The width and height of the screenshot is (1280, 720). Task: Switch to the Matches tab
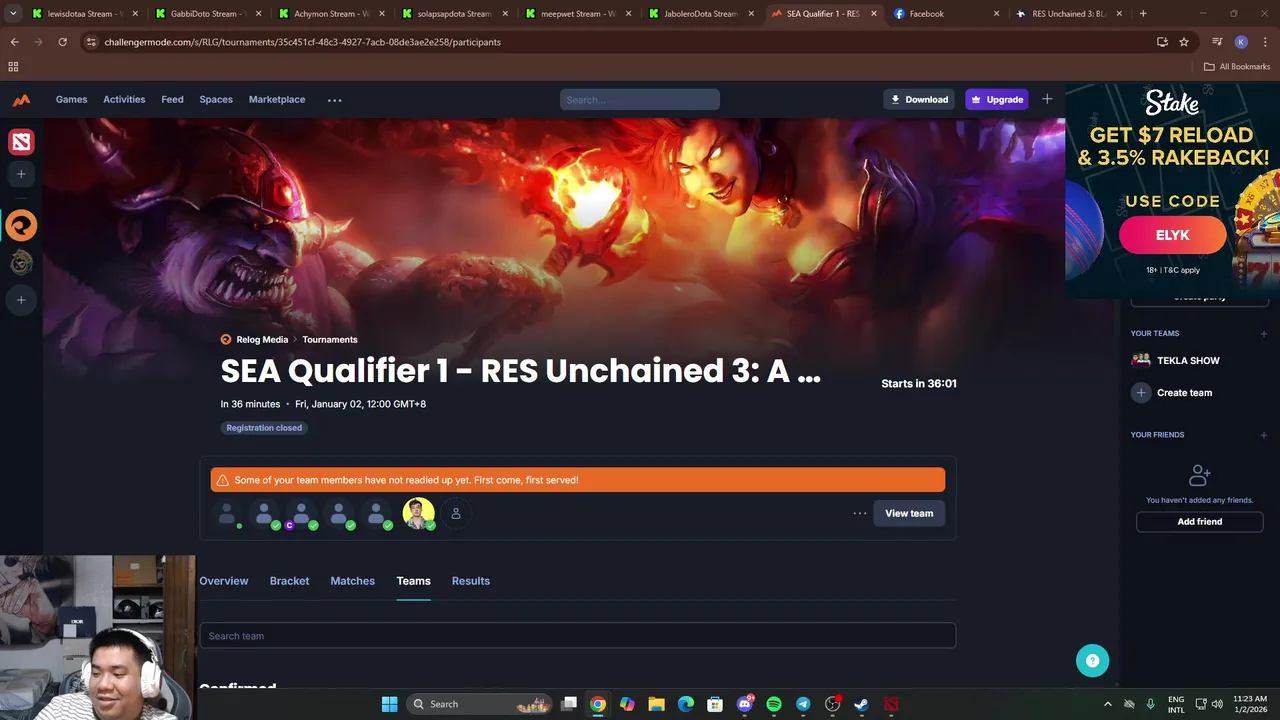(x=353, y=581)
